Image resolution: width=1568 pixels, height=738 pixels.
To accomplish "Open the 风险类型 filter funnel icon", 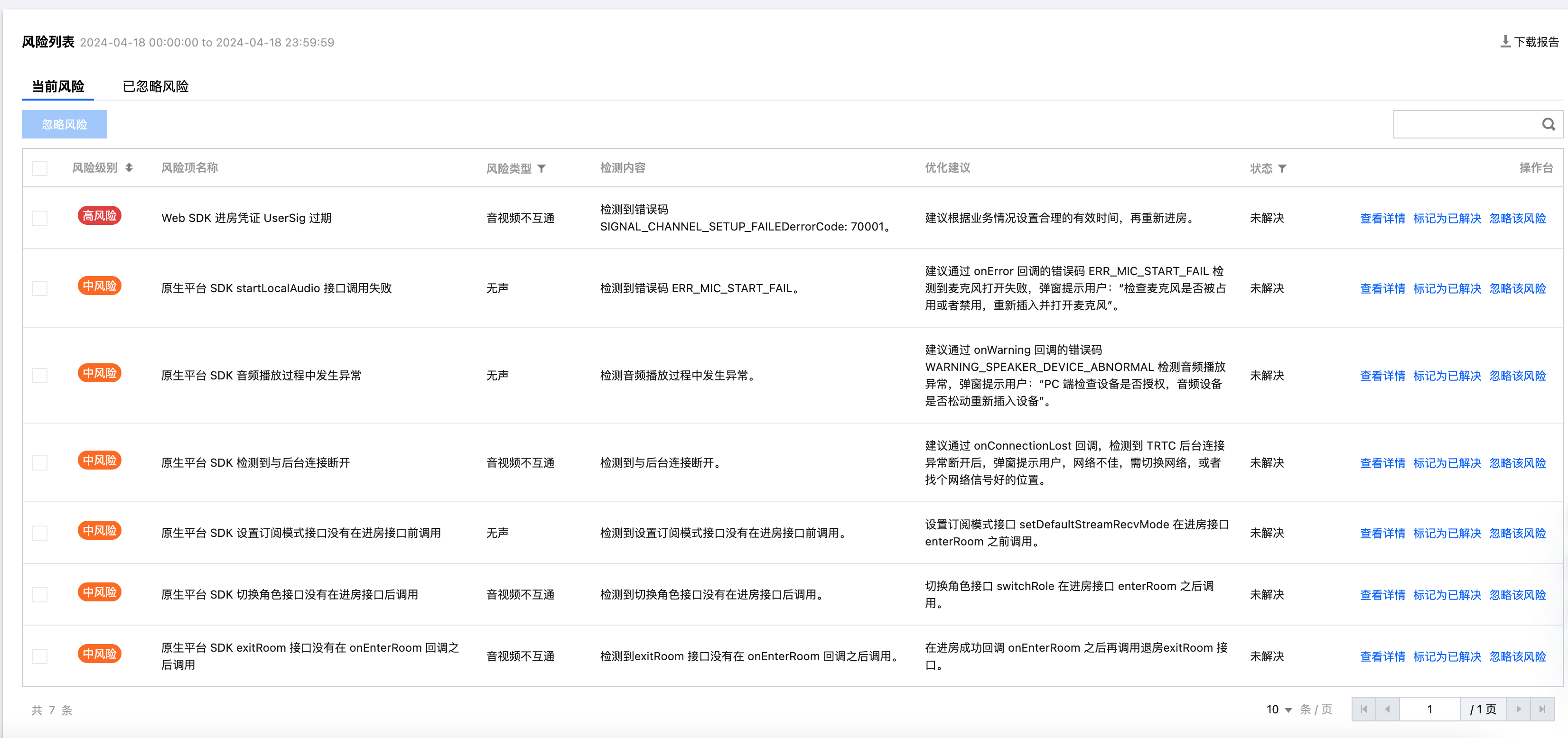I will pos(541,168).
